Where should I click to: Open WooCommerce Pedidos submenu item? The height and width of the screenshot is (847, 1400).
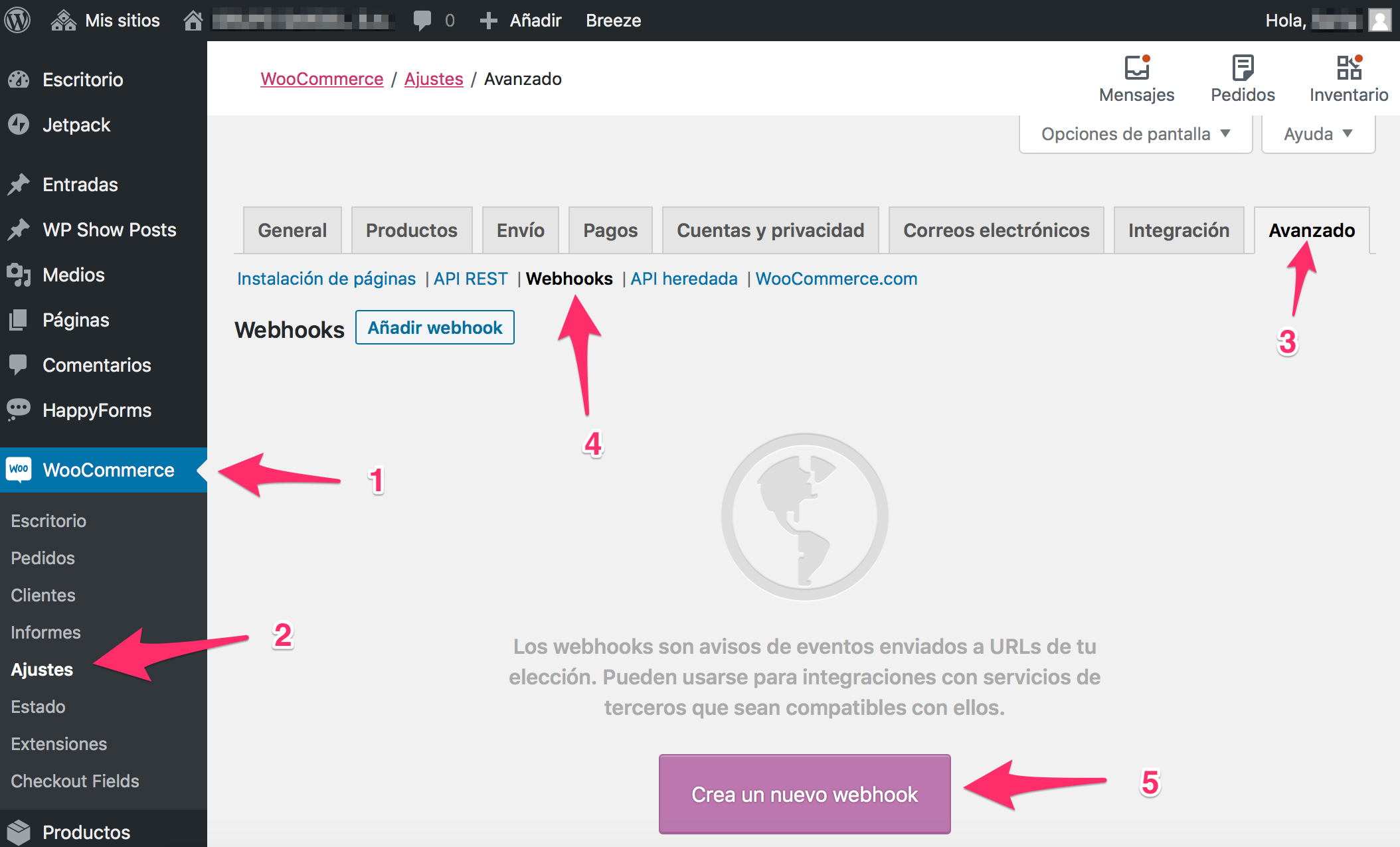pos(43,558)
